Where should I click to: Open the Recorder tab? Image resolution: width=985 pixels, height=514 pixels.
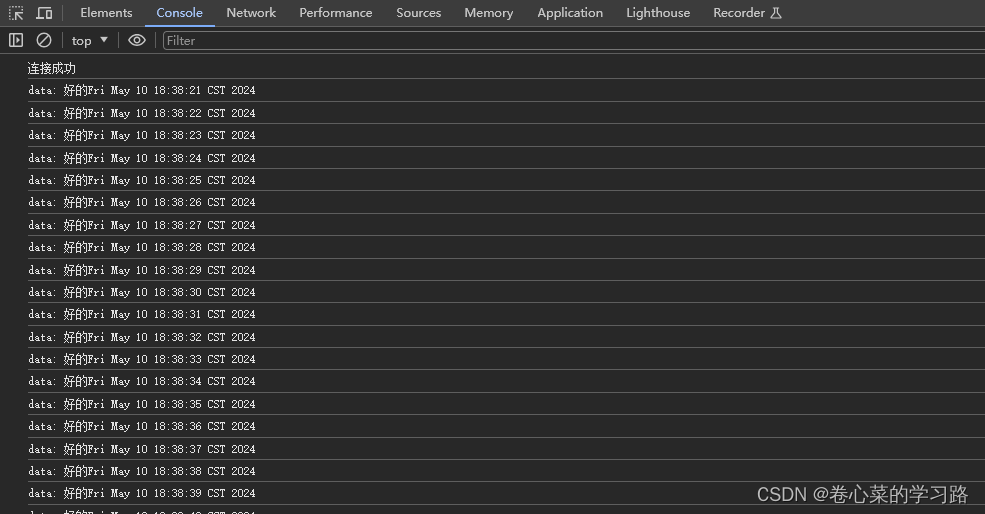tap(739, 13)
